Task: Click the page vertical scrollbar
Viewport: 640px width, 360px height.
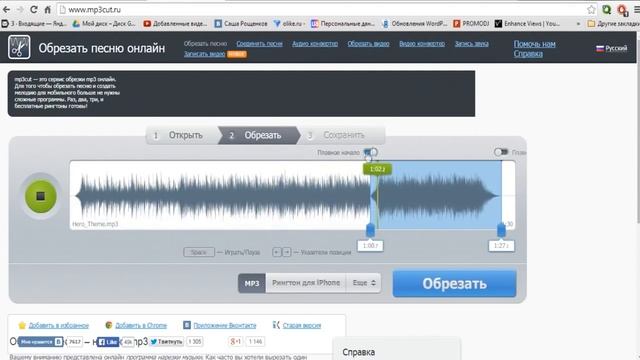Action: pyautogui.click(x=638, y=129)
